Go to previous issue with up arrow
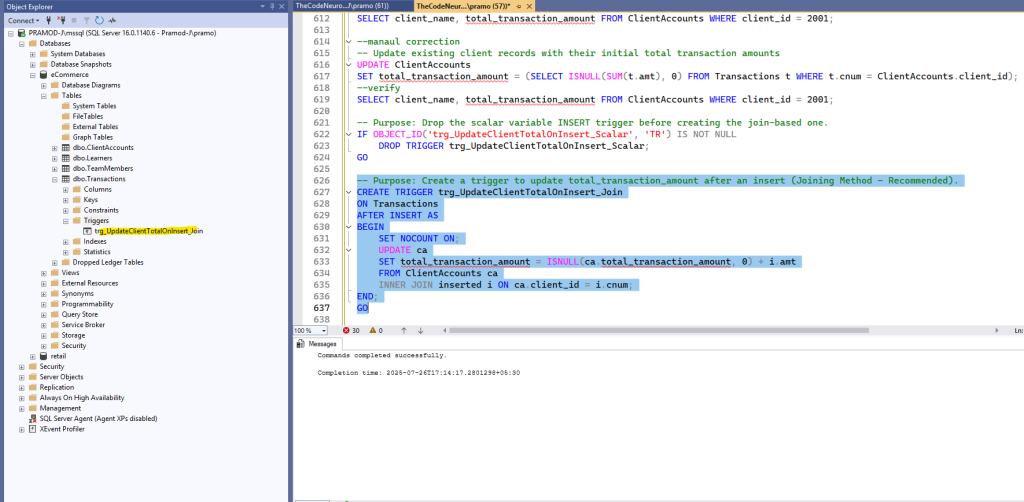 pos(404,330)
